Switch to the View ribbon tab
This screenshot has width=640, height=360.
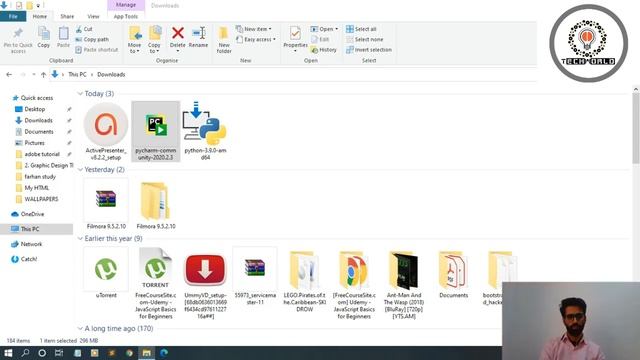pos(93,16)
